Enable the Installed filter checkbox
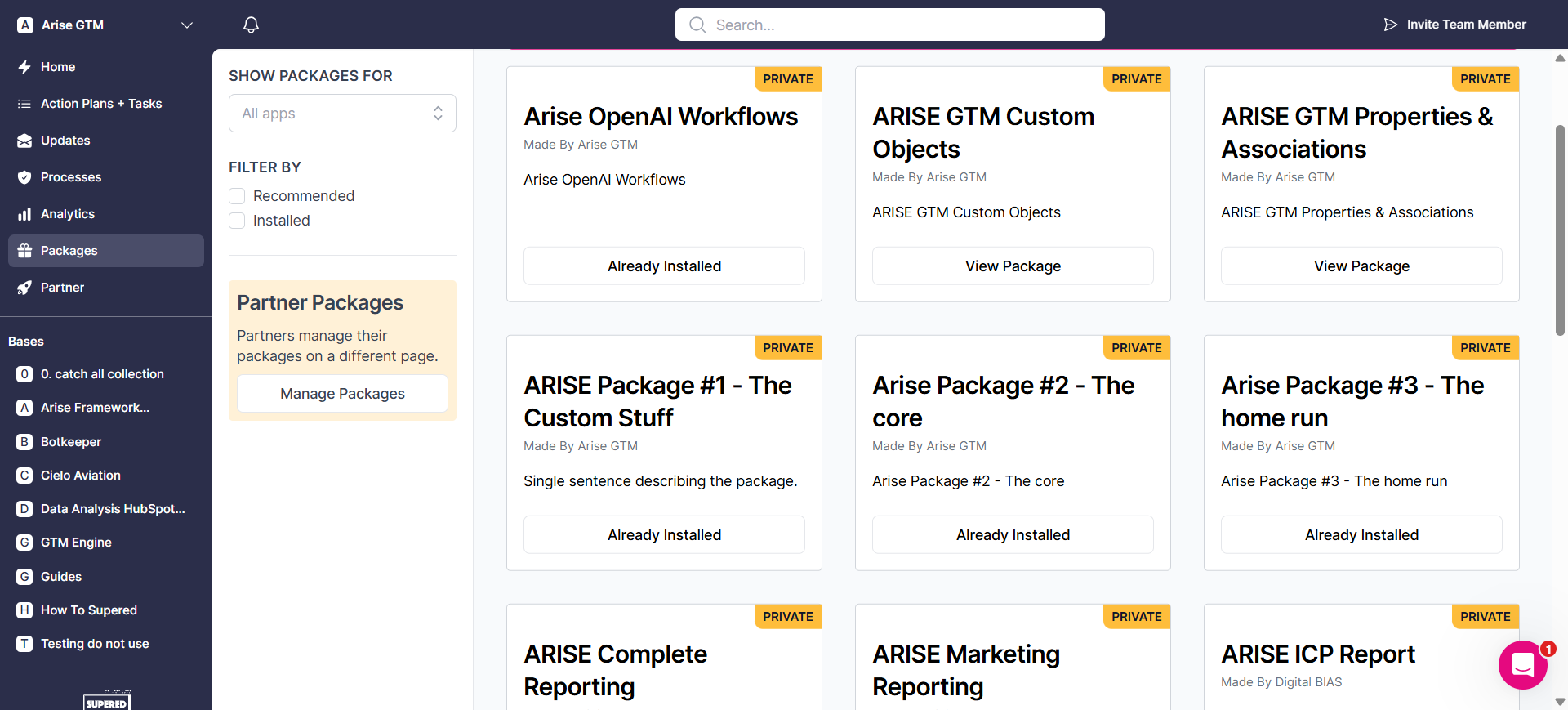The height and width of the screenshot is (710, 1568). 237,221
